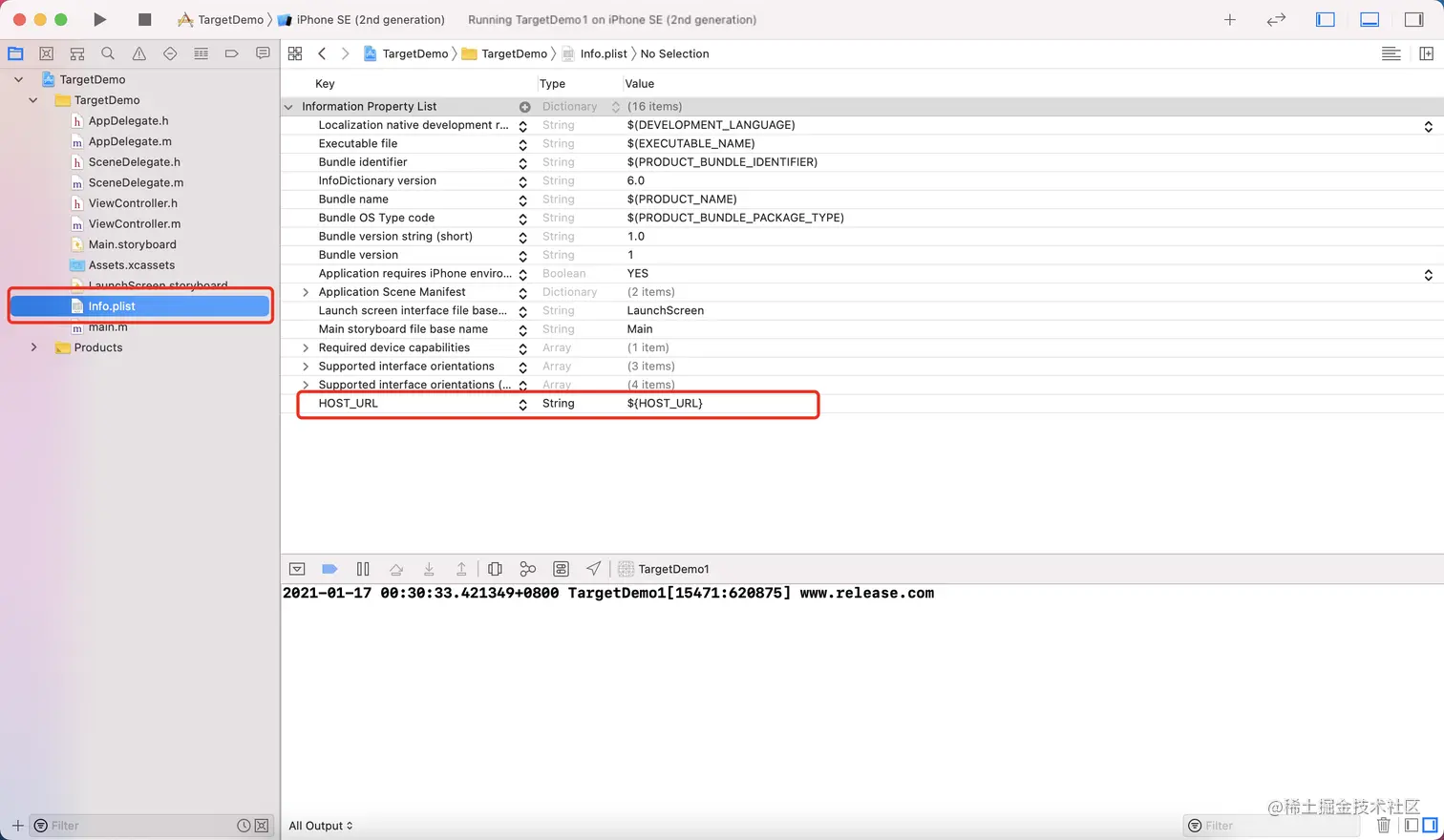Open the editor options lines menu
Image resolution: width=1444 pixels, height=840 pixels.
(1391, 53)
